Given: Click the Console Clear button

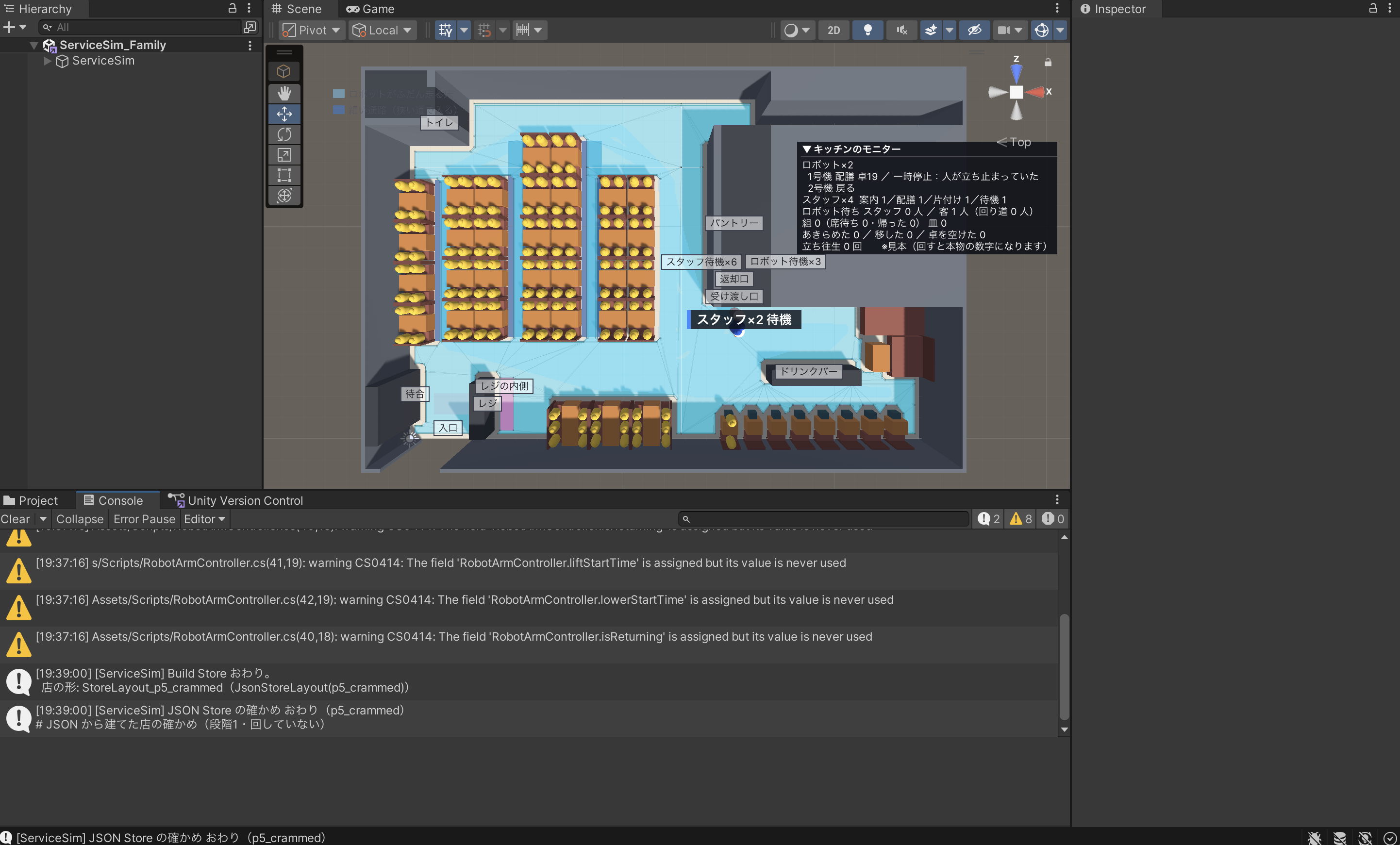Looking at the screenshot, I should pos(16,519).
